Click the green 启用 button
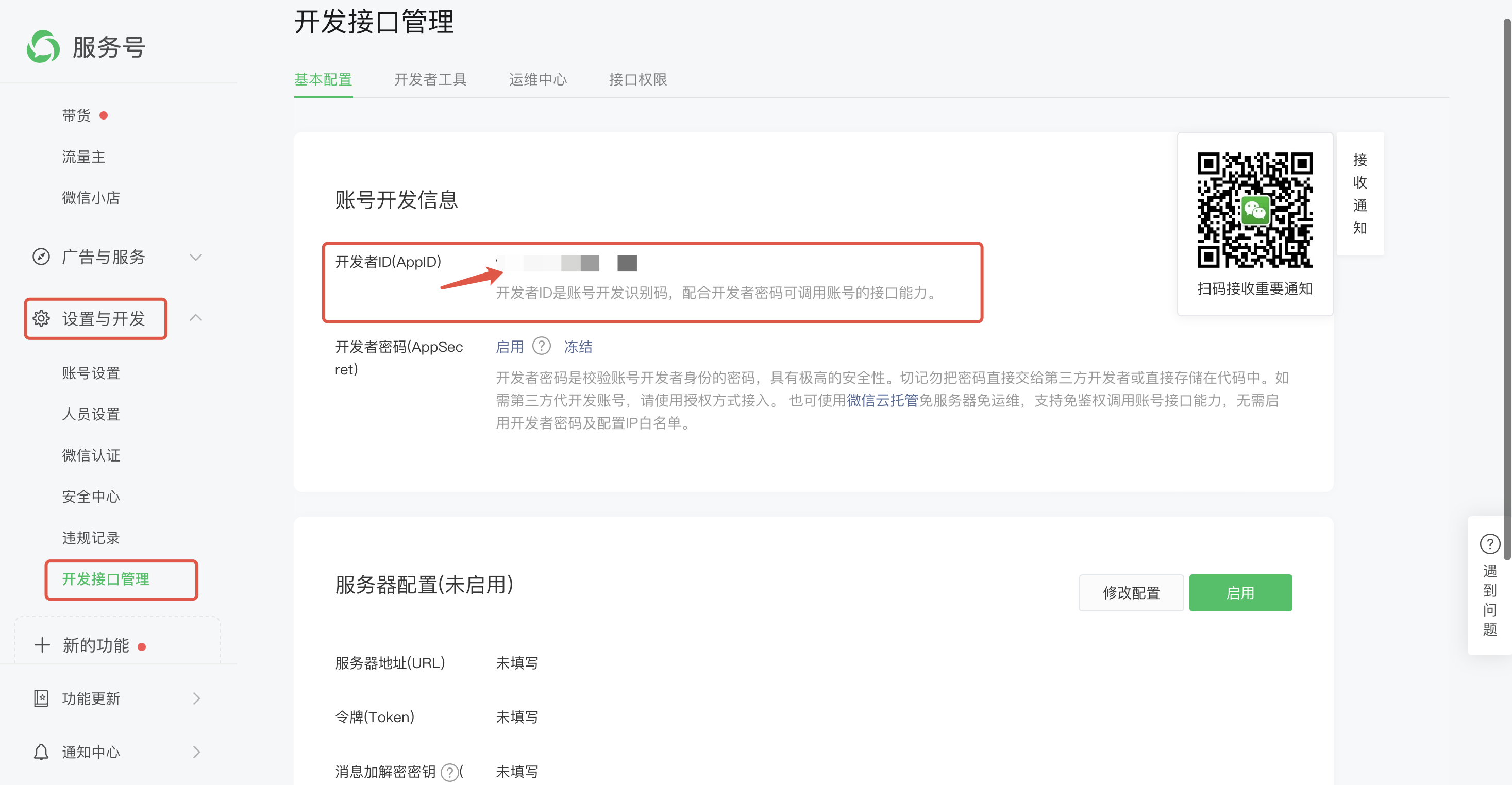The image size is (1512, 785). point(1240,592)
